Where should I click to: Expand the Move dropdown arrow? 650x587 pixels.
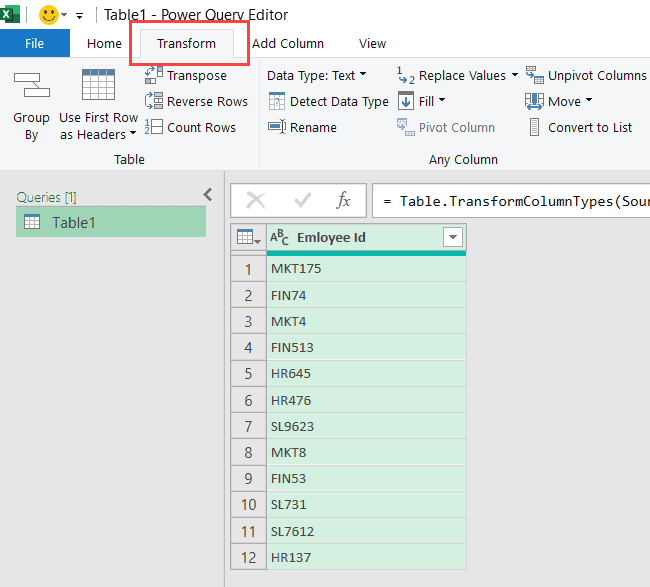[x=589, y=100]
